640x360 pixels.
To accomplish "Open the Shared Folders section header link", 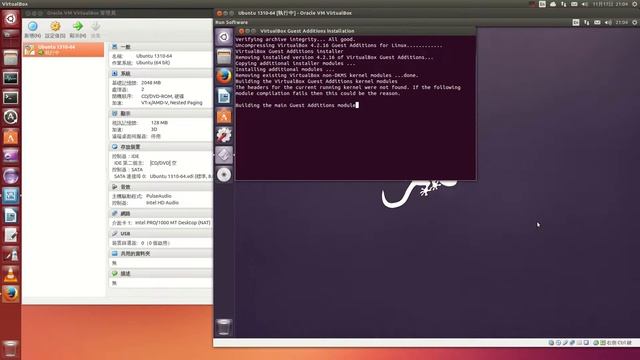I will click(135, 253).
